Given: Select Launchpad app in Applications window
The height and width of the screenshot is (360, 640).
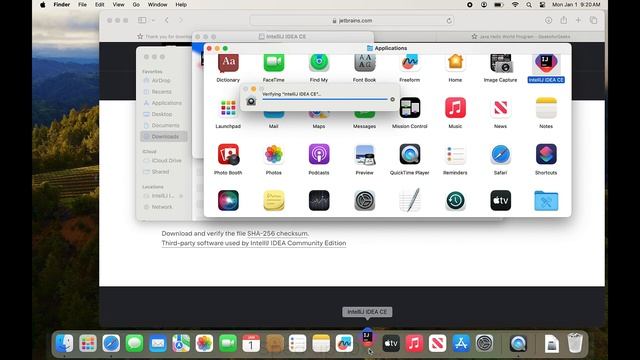Looking at the screenshot, I should pos(228,109).
